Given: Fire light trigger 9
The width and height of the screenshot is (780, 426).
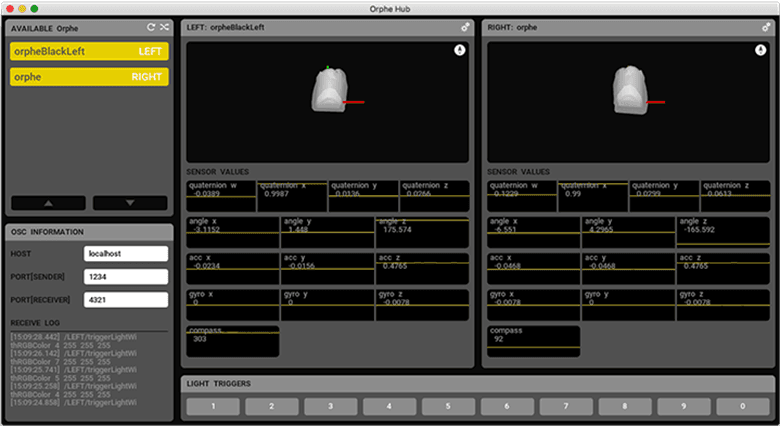Looking at the screenshot, I should (x=683, y=406).
